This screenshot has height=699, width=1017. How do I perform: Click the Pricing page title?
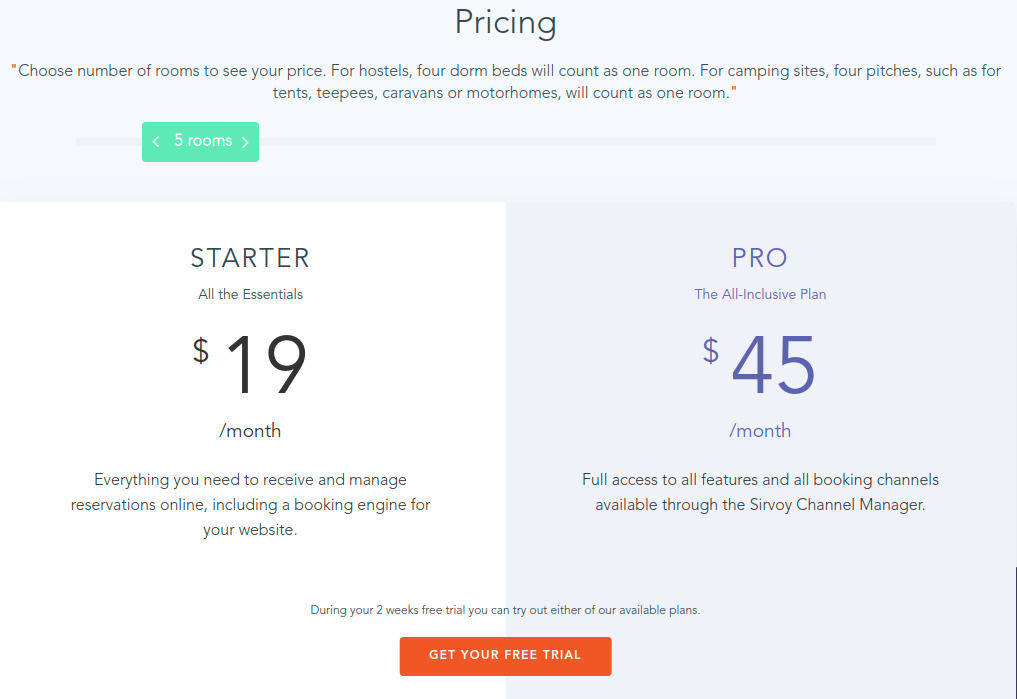(505, 22)
